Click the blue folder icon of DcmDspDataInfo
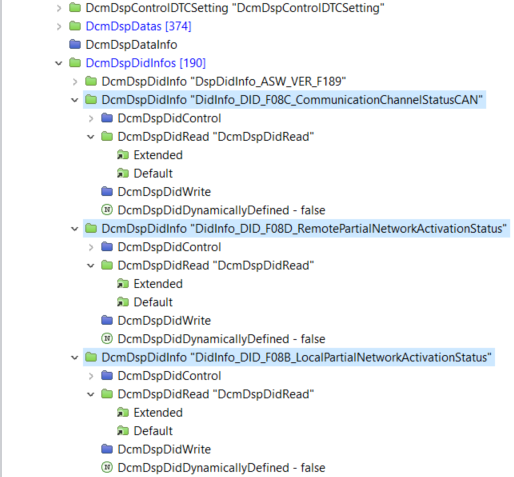The image size is (514, 477). pyautogui.click(x=75, y=44)
